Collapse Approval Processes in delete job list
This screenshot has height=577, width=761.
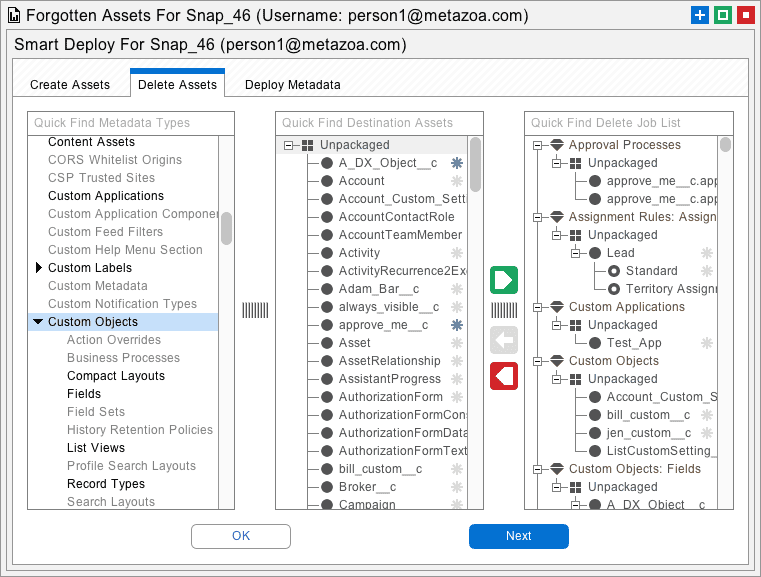(x=537, y=145)
